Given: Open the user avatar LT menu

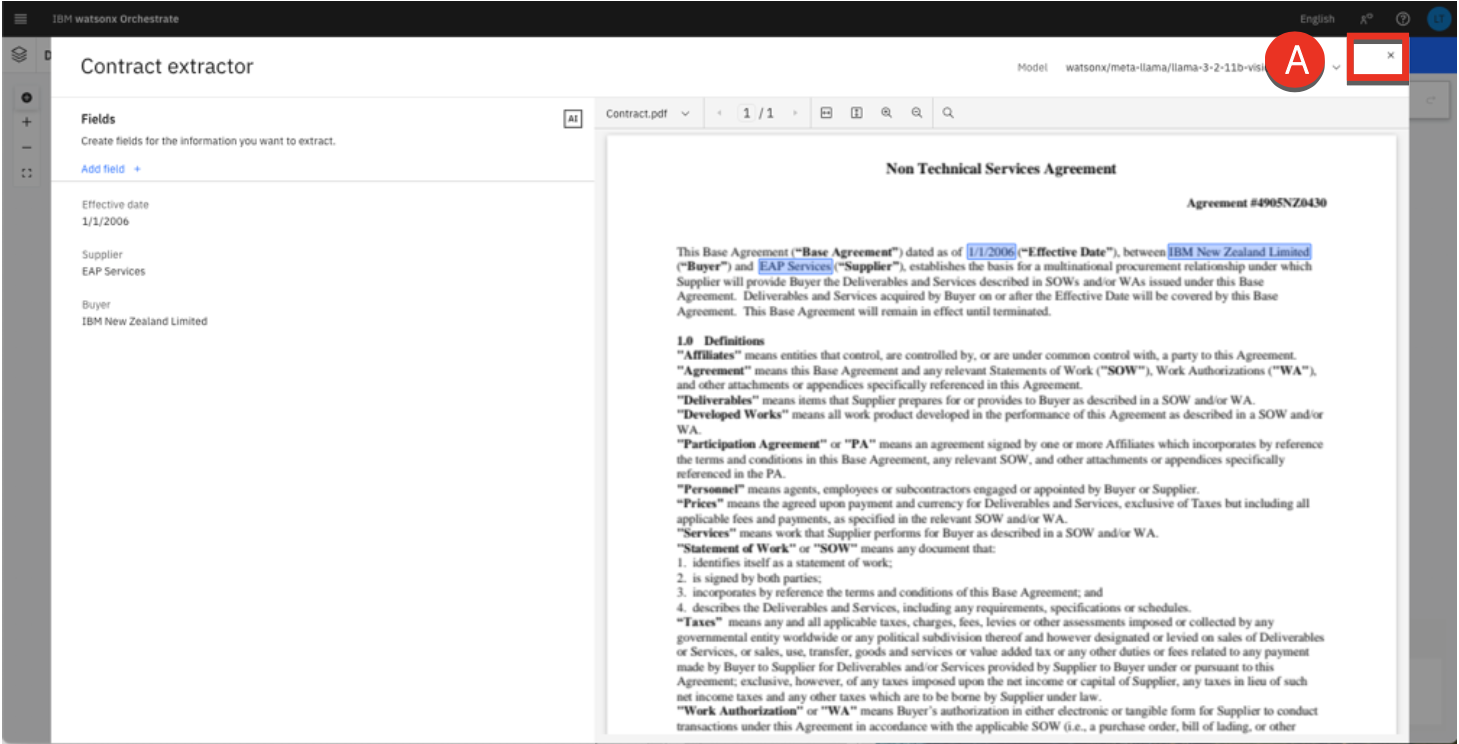Looking at the screenshot, I should pyautogui.click(x=1438, y=19).
